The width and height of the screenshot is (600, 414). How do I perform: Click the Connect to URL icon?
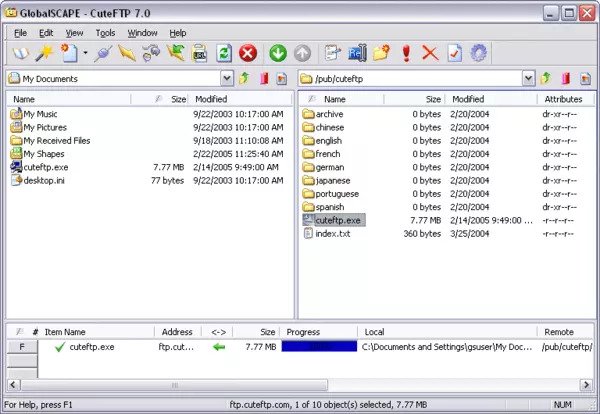199,53
